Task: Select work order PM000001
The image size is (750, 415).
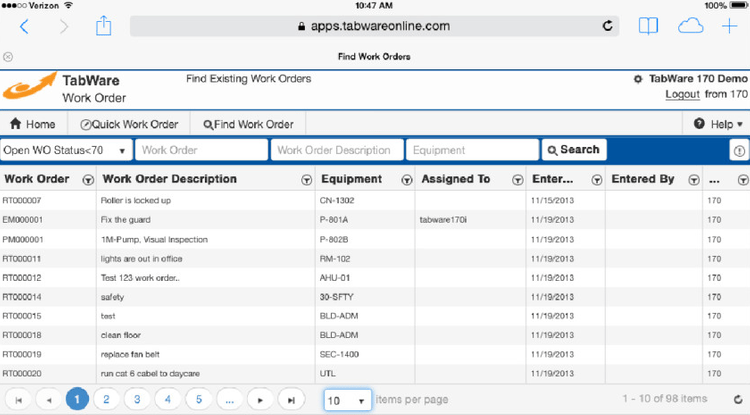Action: point(22,240)
